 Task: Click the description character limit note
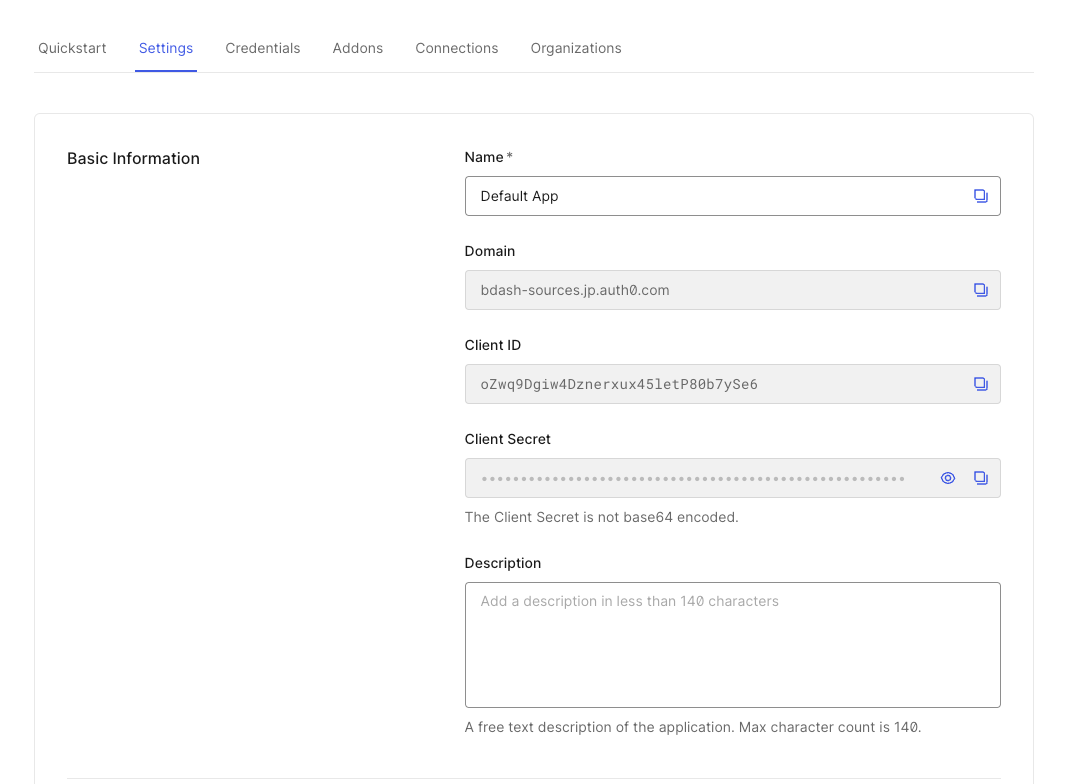692,727
